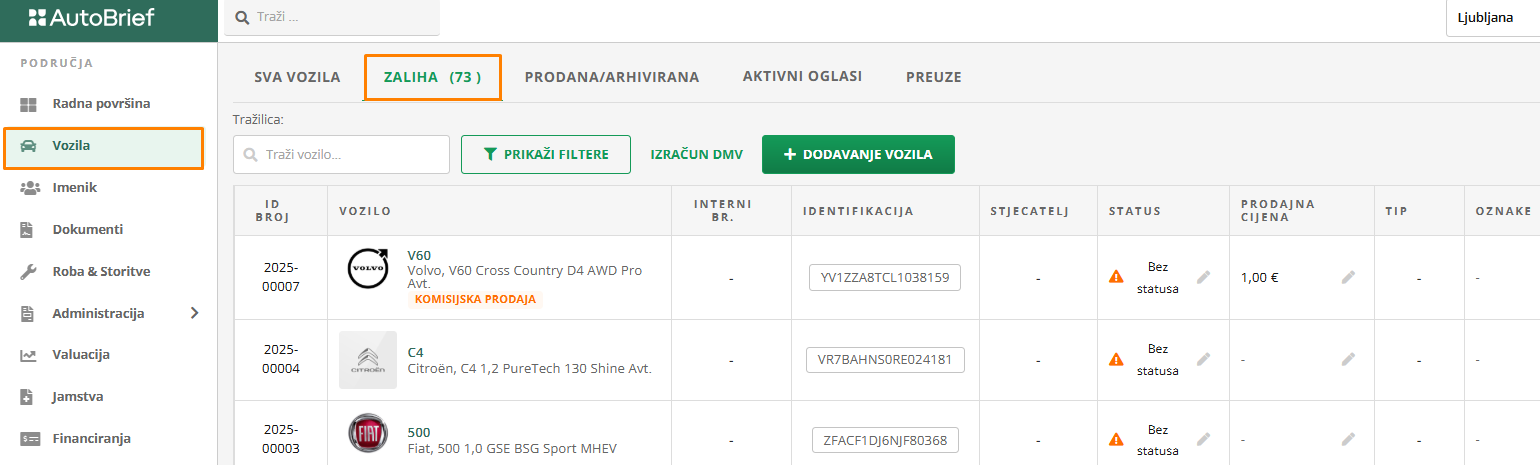Screen dimensions: 1540x465
Task: Edit sale price pencil for Citroën C4
Action: pos(1348,358)
